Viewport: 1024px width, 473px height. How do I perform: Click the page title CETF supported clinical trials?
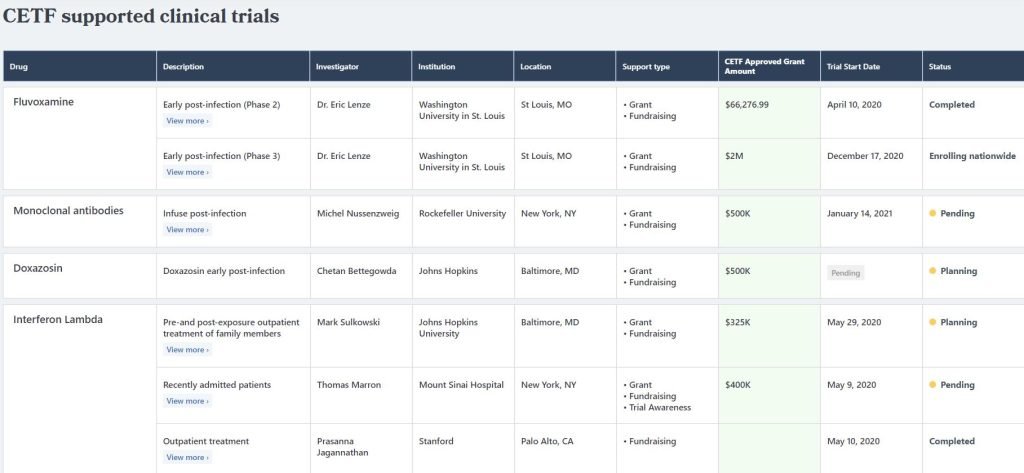coord(141,17)
